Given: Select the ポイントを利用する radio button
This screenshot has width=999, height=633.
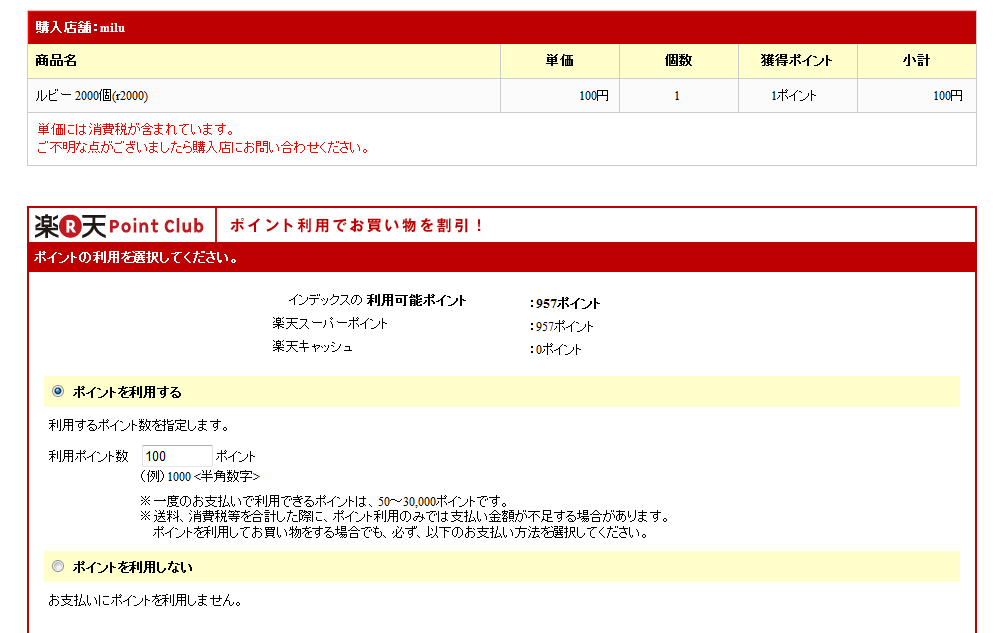Looking at the screenshot, I should [x=58, y=391].
